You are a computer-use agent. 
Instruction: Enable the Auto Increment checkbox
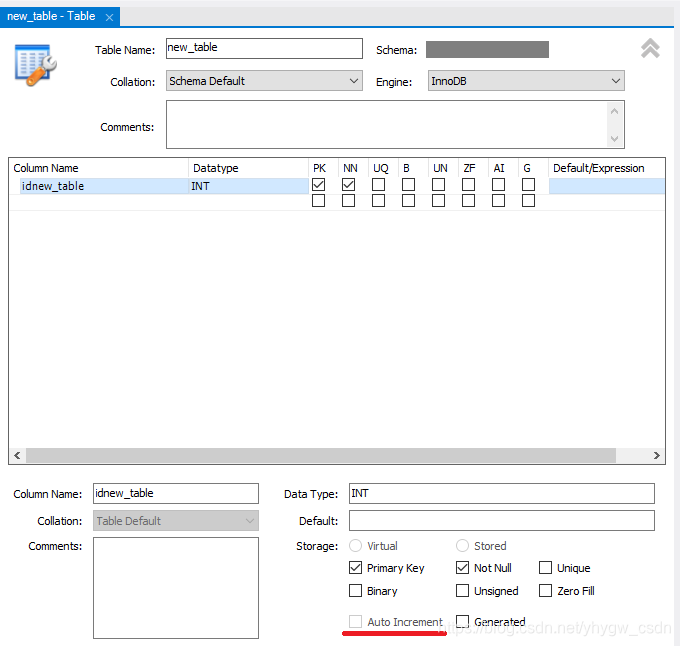coord(355,621)
